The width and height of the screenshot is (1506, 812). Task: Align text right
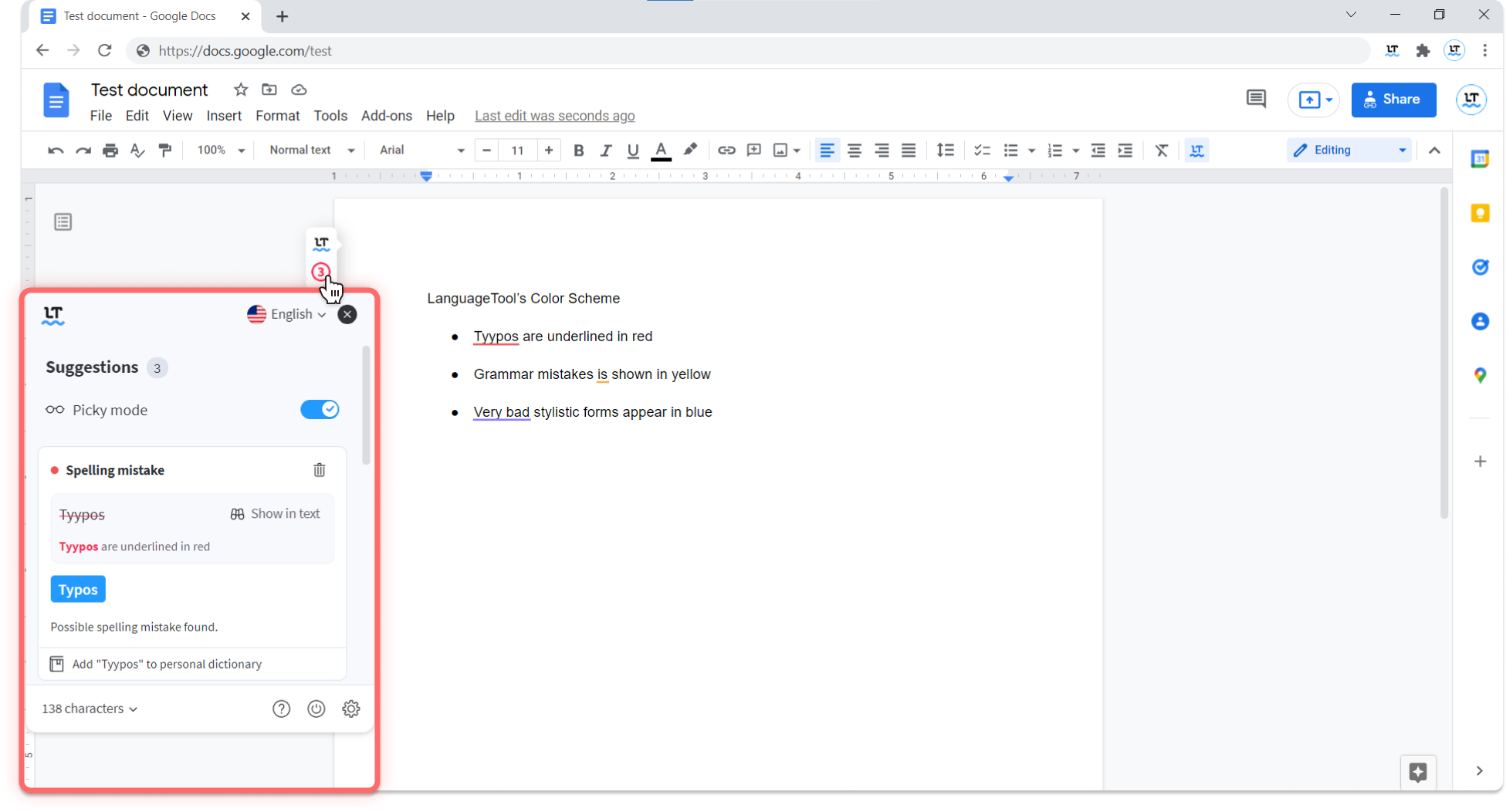(x=882, y=151)
